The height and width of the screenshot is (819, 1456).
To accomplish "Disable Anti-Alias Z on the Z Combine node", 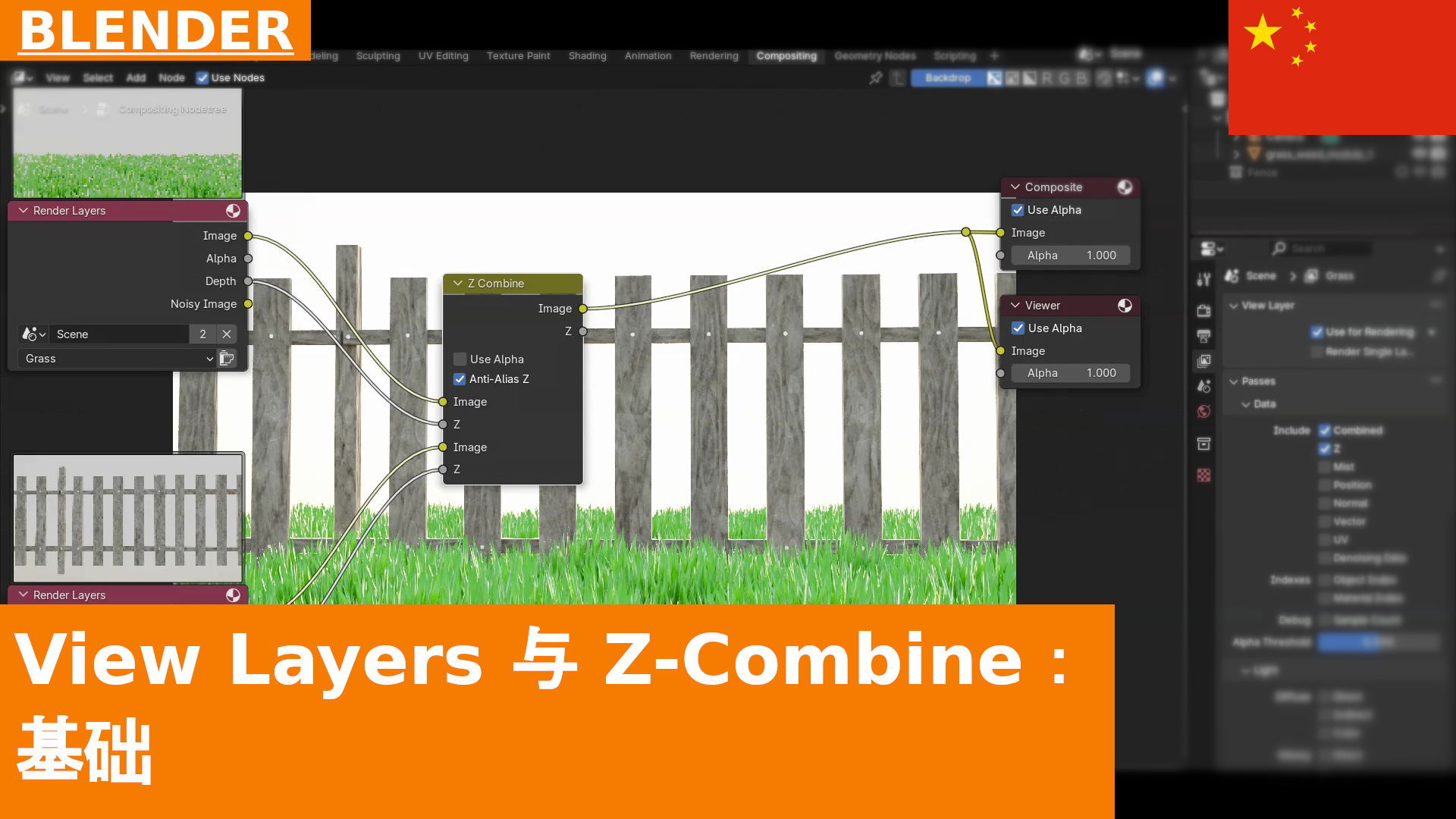I will tap(460, 379).
